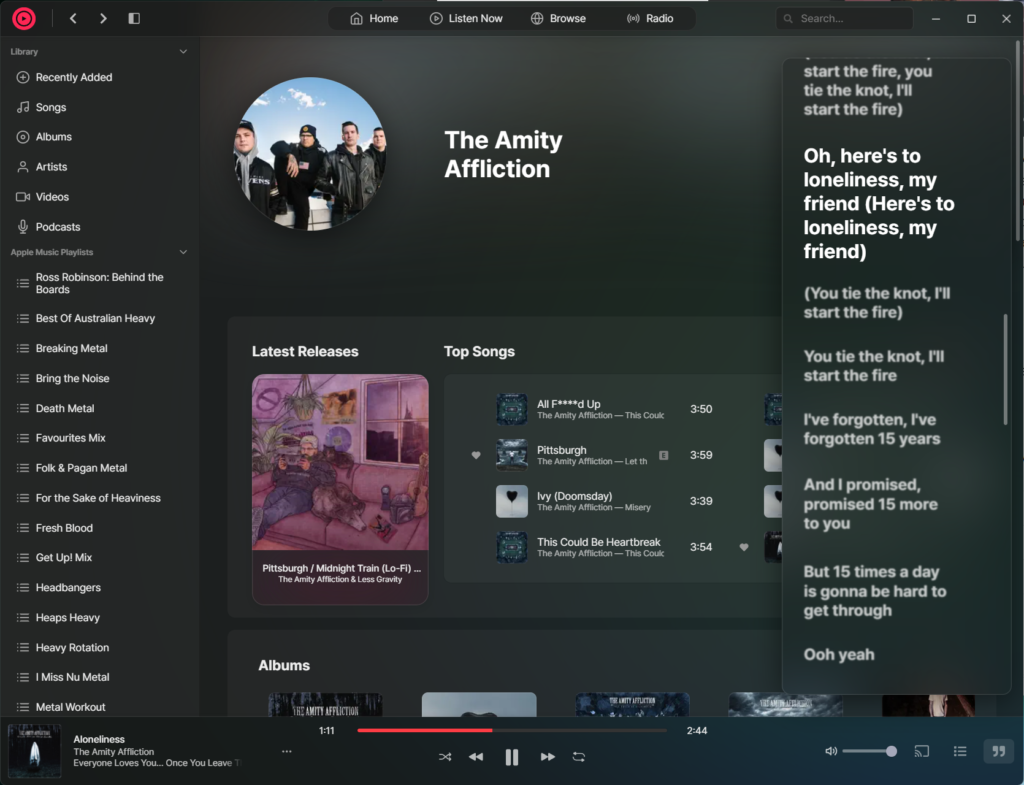1024x785 pixels.
Task: Click the speaker volume icon to mute
Action: pos(830,751)
